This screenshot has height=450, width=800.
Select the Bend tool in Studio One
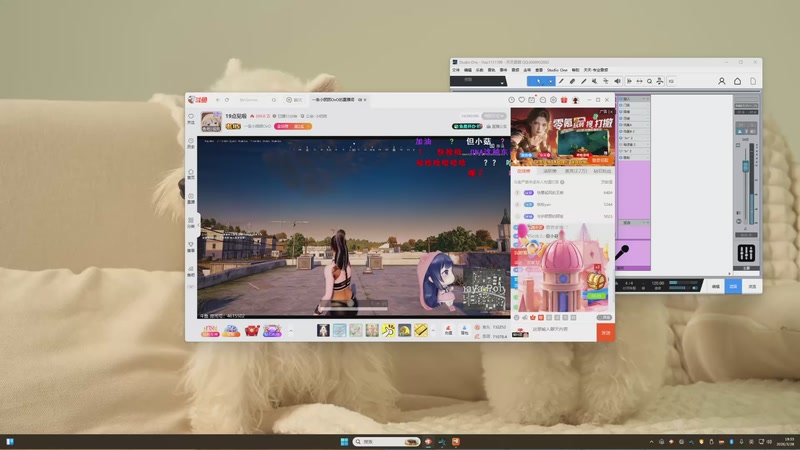[x=606, y=81]
